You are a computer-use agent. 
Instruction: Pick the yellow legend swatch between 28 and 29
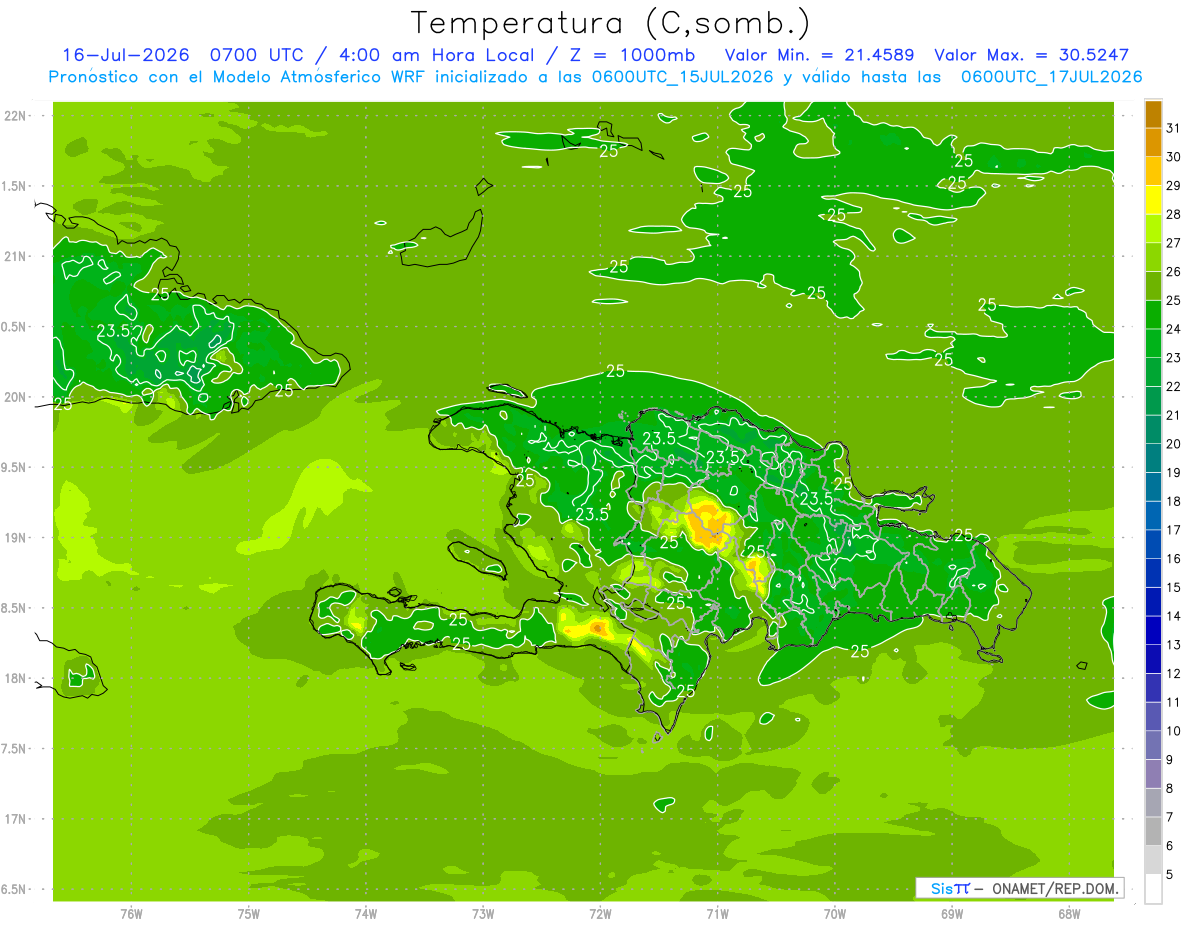tap(1153, 200)
